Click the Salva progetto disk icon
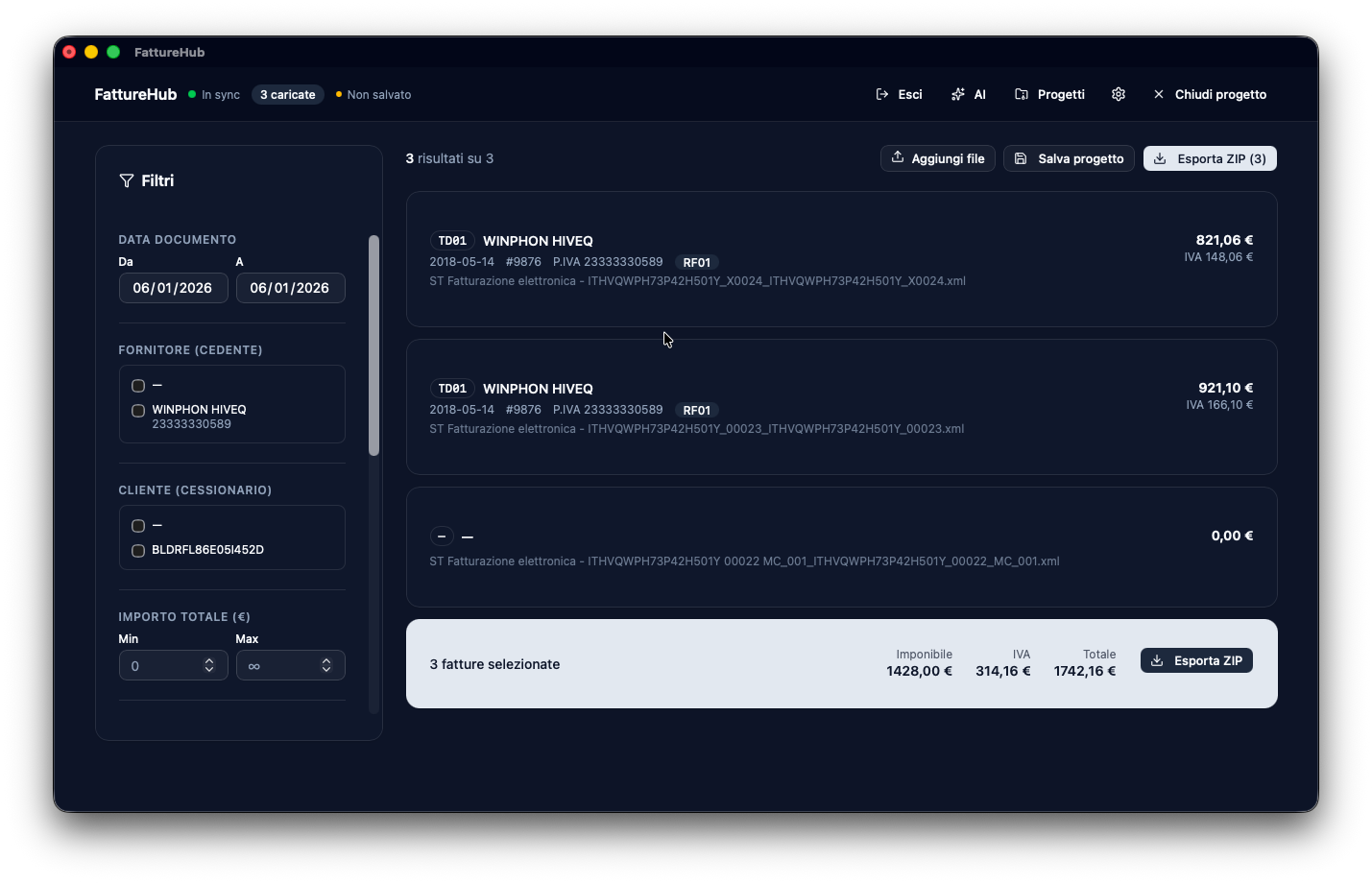This screenshot has width=1372, height=883. [1021, 158]
